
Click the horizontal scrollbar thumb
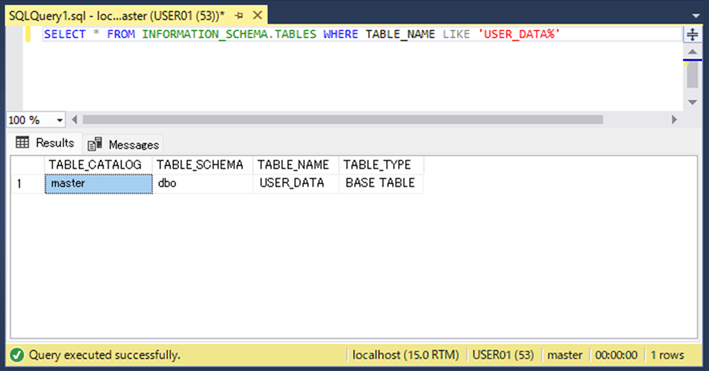(x=343, y=119)
